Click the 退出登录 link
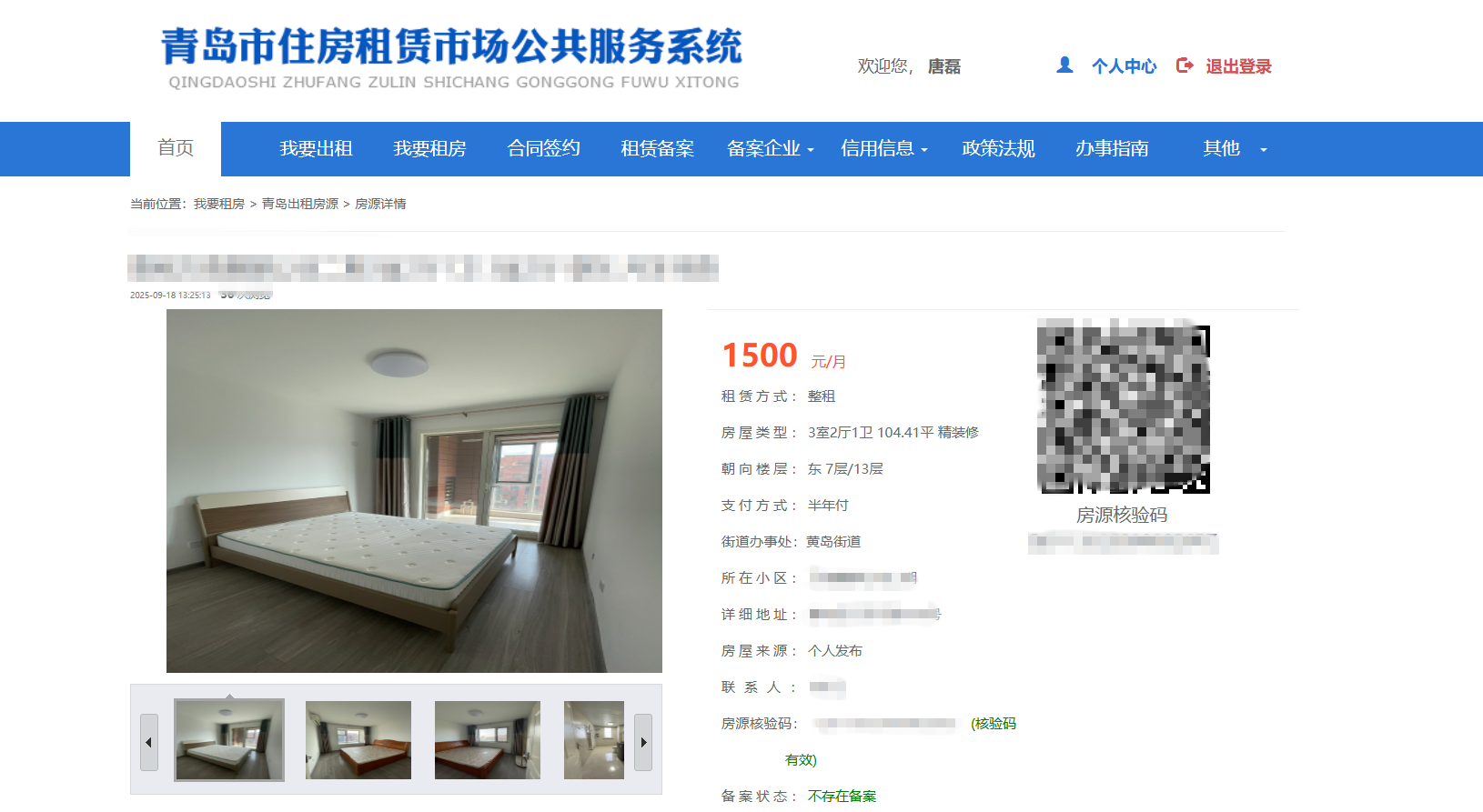This screenshot has height=812, width=1483. pos(1238,66)
